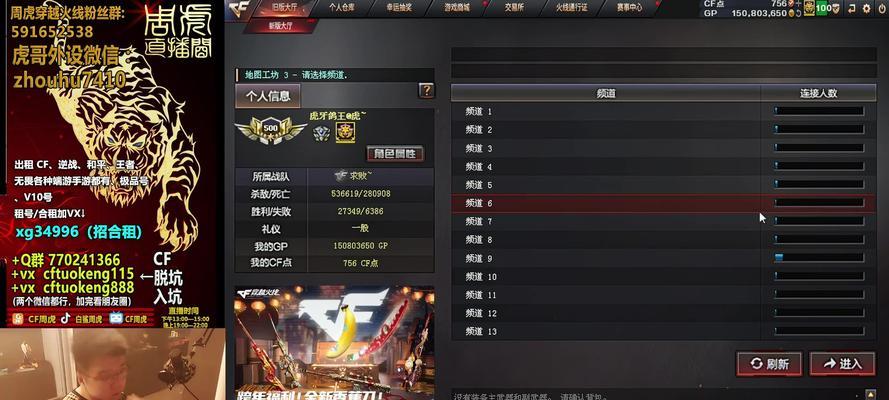Click the 500 rank wings emblem
The image size is (889, 400).
[x=271, y=129]
